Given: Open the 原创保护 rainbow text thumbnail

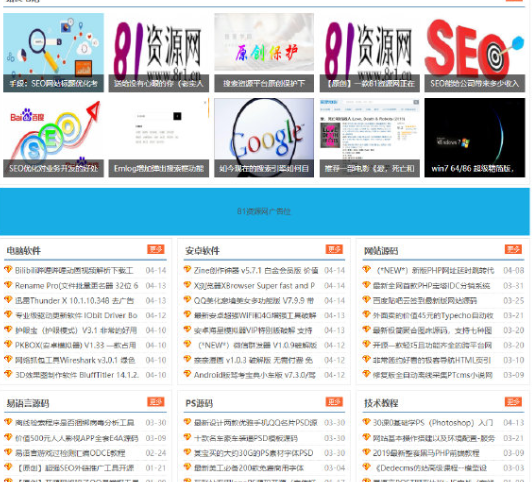Looking at the screenshot, I should (x=264, y=53).
